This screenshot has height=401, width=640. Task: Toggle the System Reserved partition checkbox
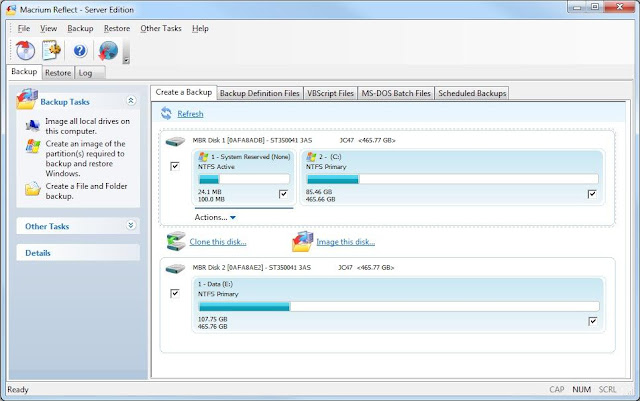coord(283,194)
